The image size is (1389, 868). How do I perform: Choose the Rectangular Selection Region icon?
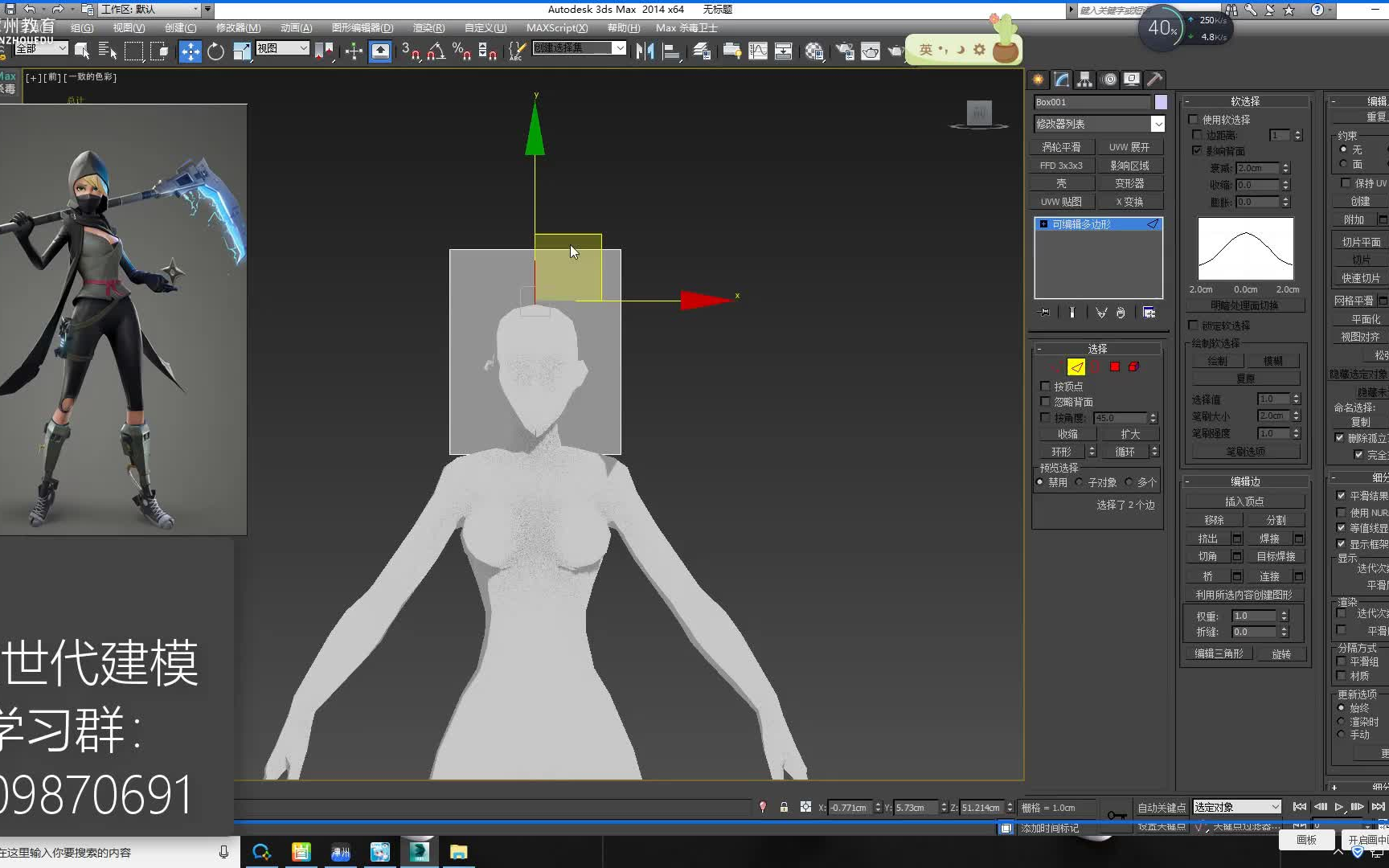[x=133, y=51]
